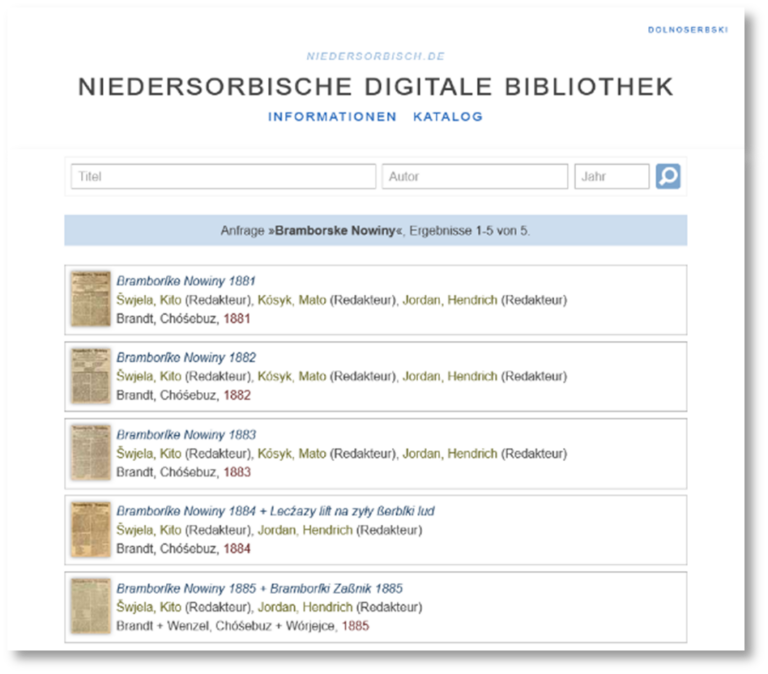Open the Bramborske Nowiny 1884 cover thumbnail
Screen dimensions: 768x674
(90, 529)
